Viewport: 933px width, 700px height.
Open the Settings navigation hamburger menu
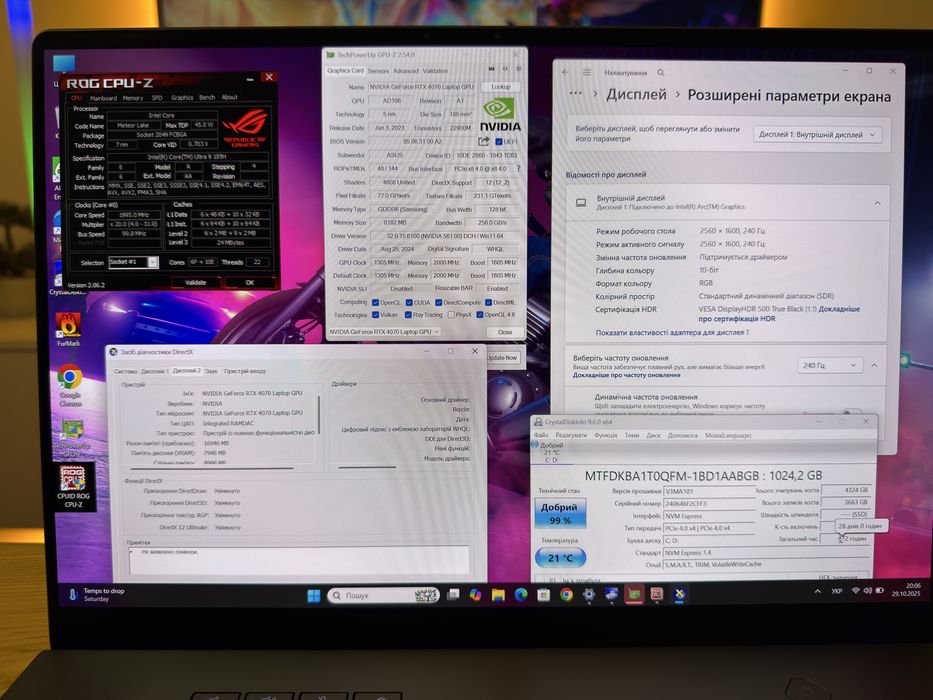(587, 72)
